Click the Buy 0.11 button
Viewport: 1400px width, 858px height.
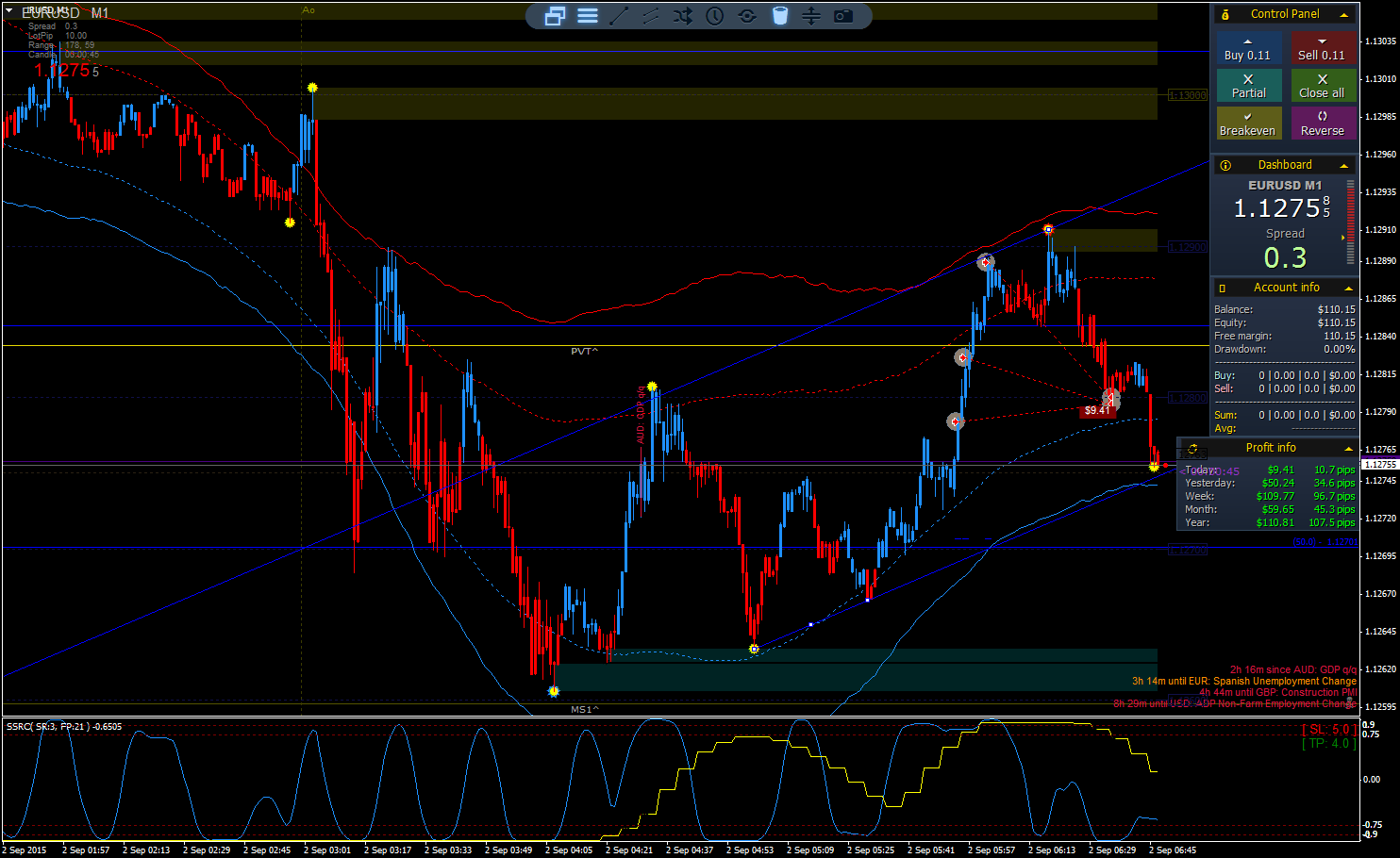coord(1248,48)
